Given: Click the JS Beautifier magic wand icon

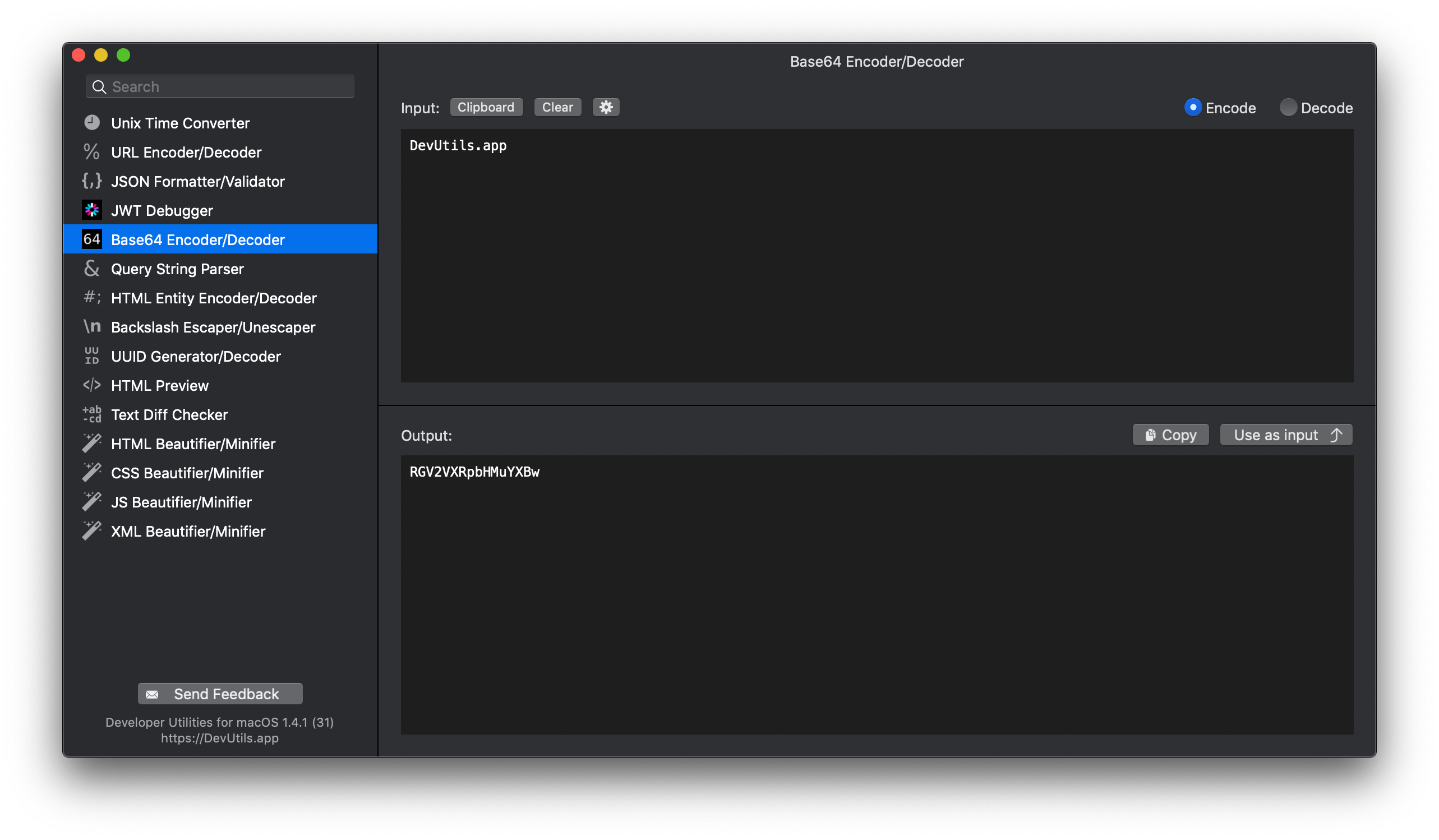Looking at the screenshot, I should [92, 501].
